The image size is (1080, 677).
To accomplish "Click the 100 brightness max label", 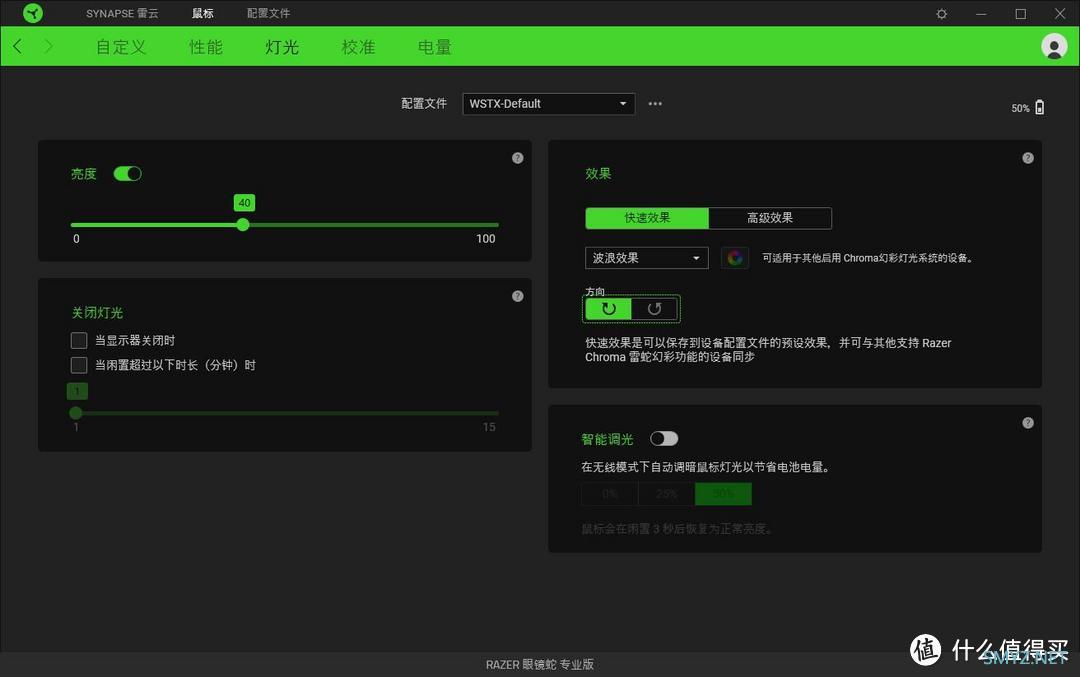I will 486,238.
